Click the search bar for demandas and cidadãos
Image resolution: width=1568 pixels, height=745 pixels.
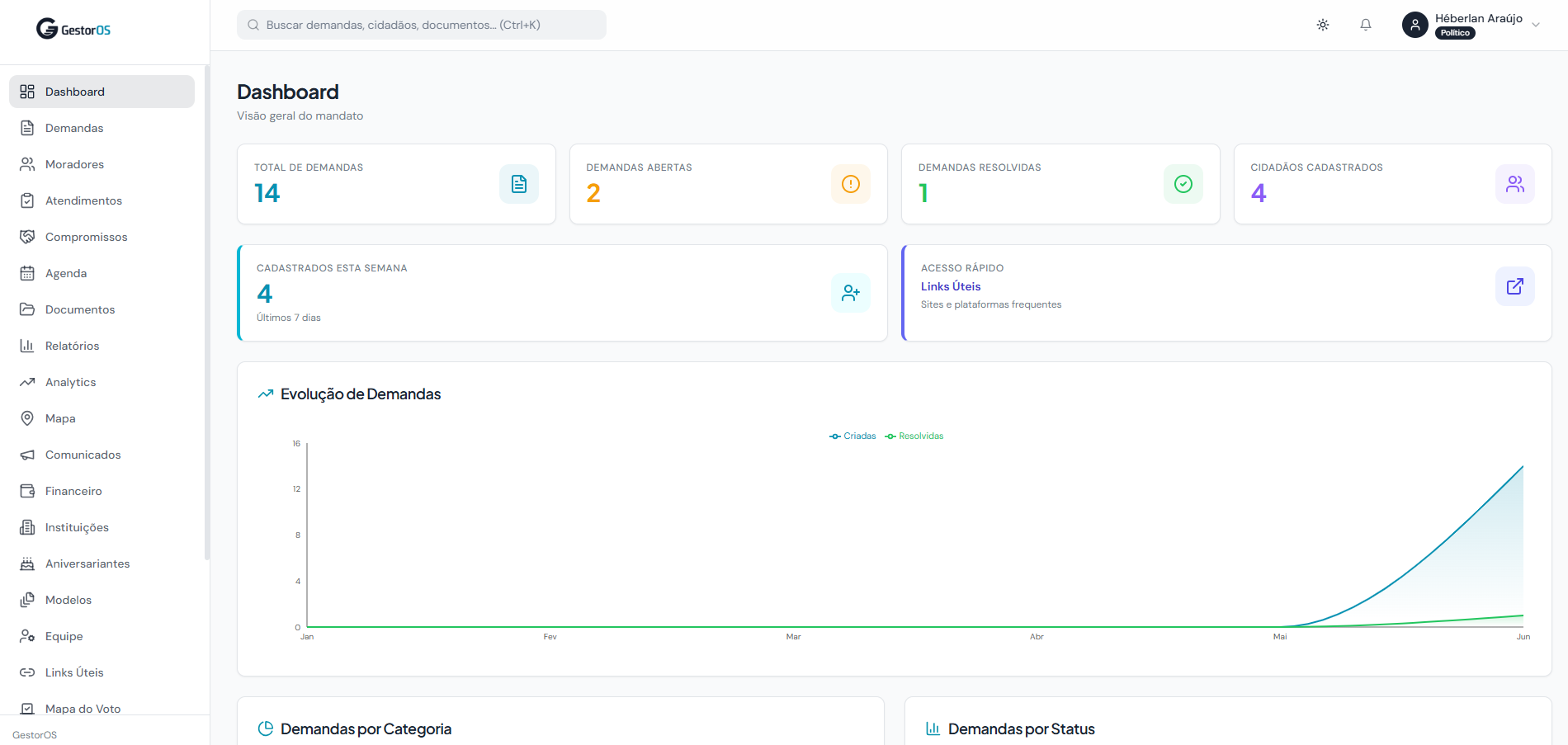pos(422,25)
